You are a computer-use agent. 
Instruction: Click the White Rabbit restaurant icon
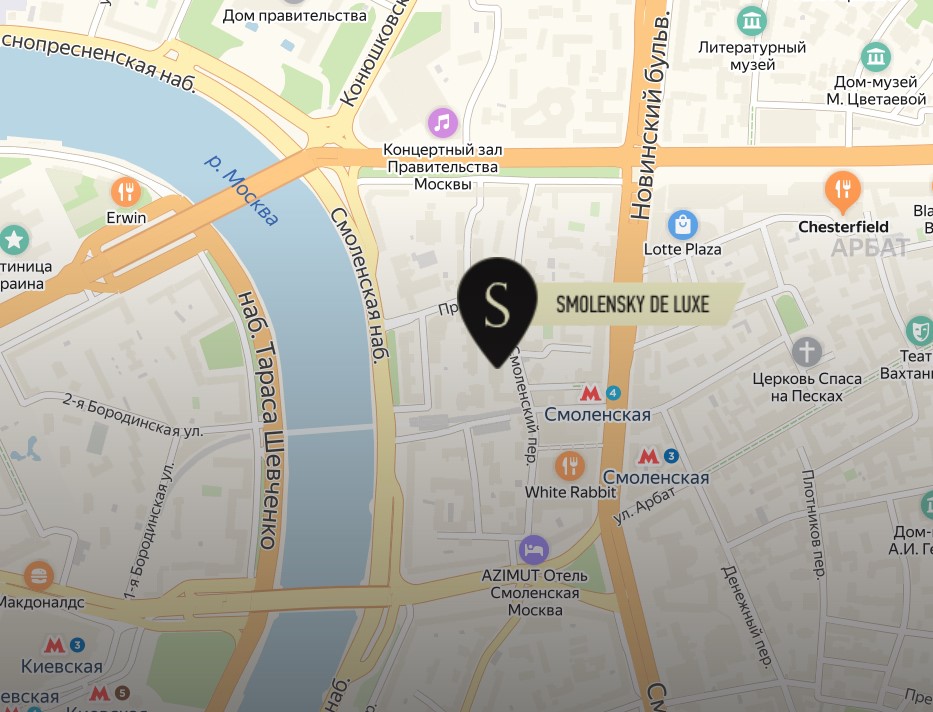pos(569,466)
